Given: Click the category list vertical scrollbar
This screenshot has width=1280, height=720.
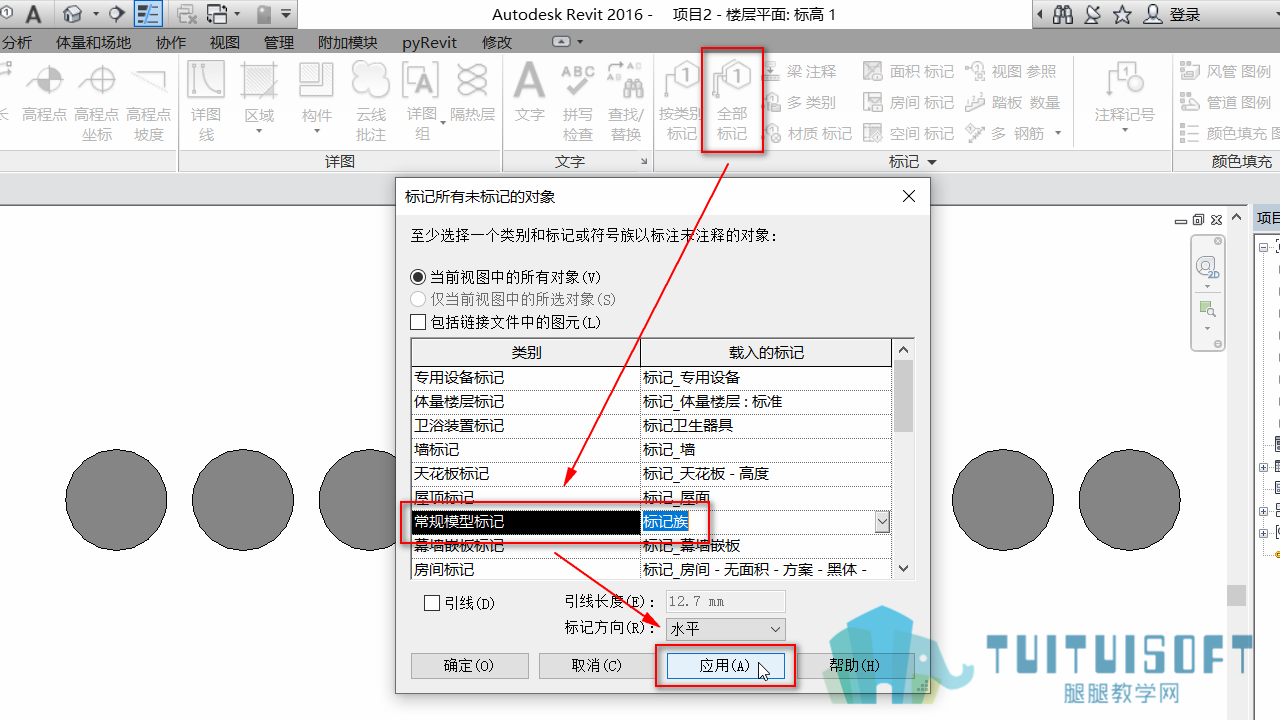Looking at the screenshot, I should pos(903,459).
